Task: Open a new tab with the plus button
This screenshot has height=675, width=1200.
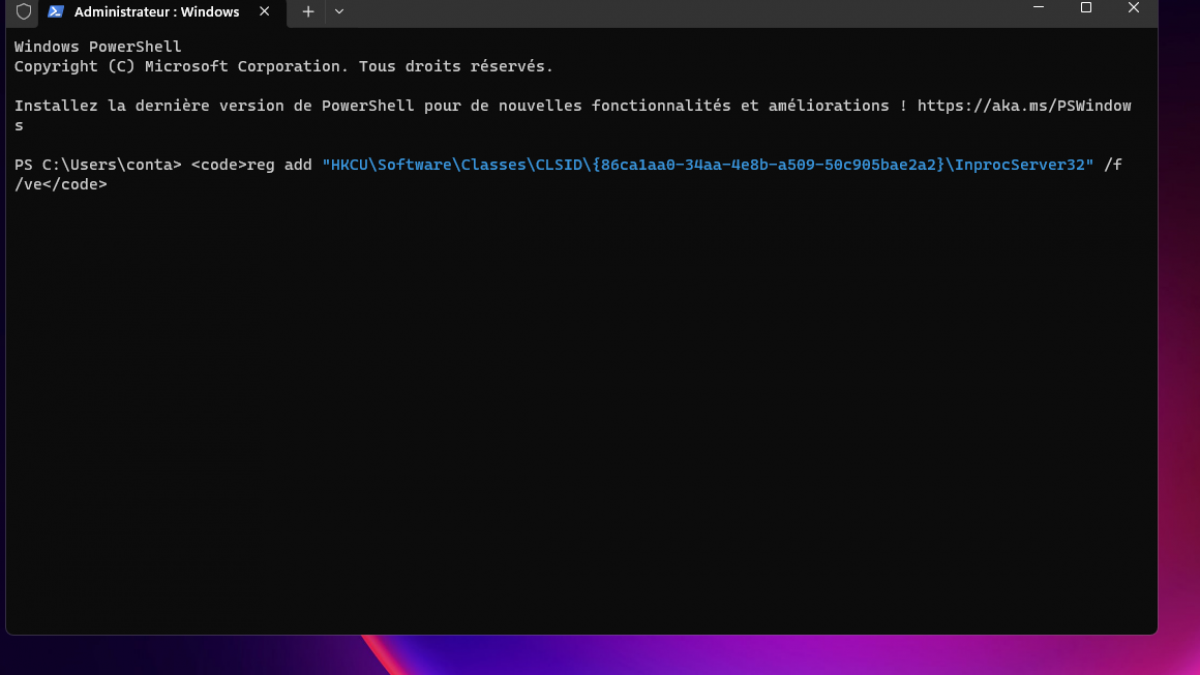Action: coord(308,12)
